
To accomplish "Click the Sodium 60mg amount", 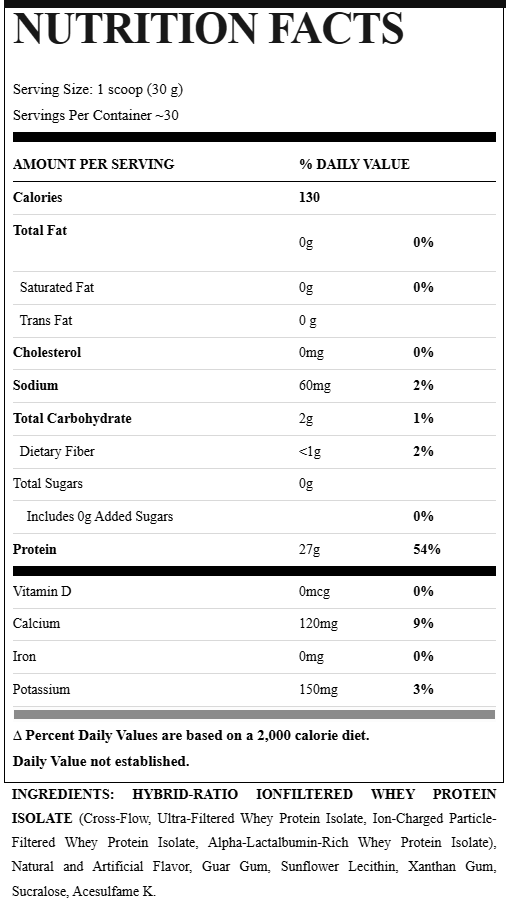I will pos(315,386).
